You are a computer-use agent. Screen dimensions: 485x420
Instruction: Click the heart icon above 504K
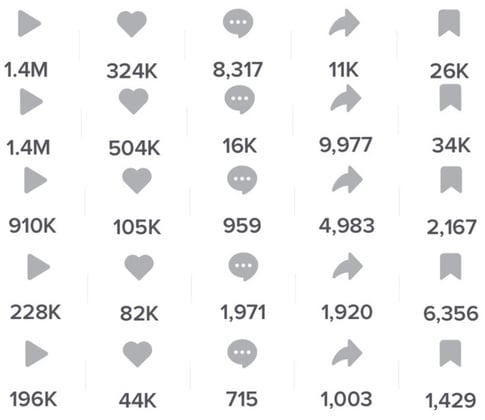click(133, 101)
